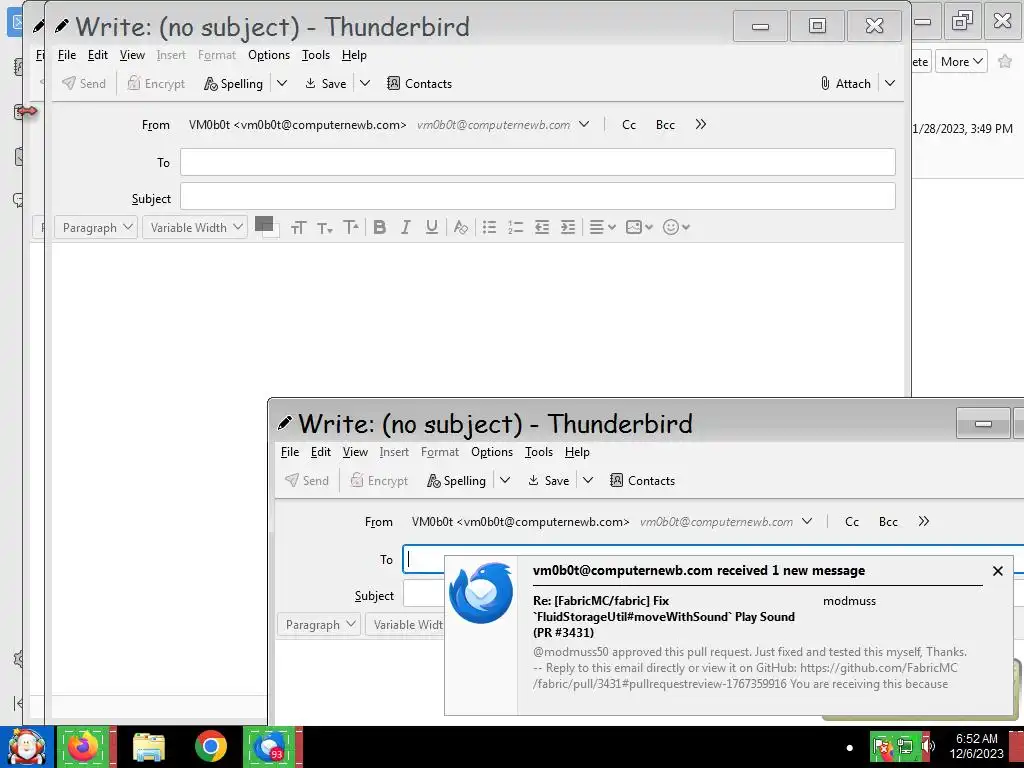The height and width of the screenshot is (768, 1024).
Task: Dismiss the new message notification
Action: click(997, 571)
